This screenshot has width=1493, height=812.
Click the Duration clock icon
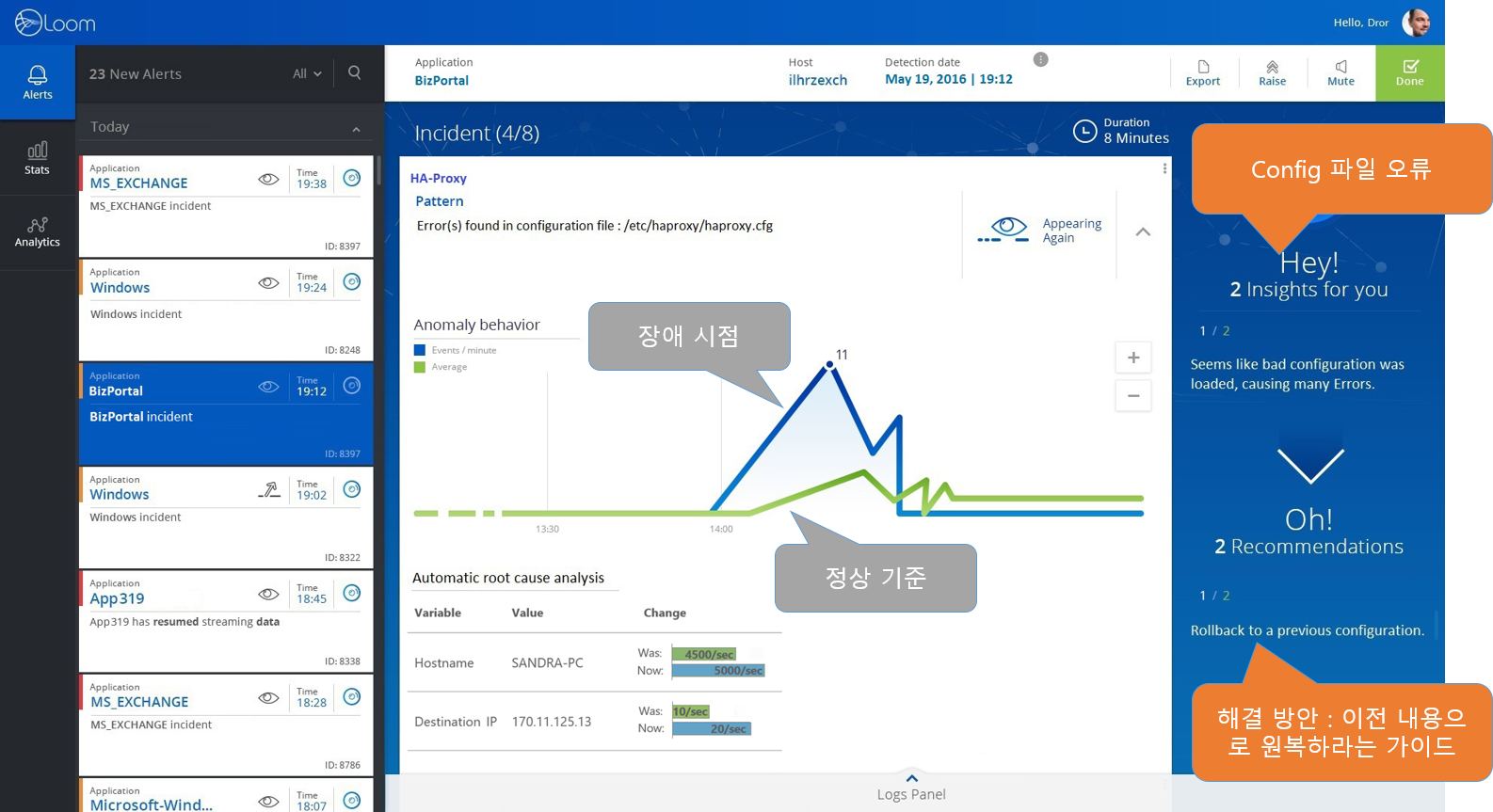[1084, 131]
